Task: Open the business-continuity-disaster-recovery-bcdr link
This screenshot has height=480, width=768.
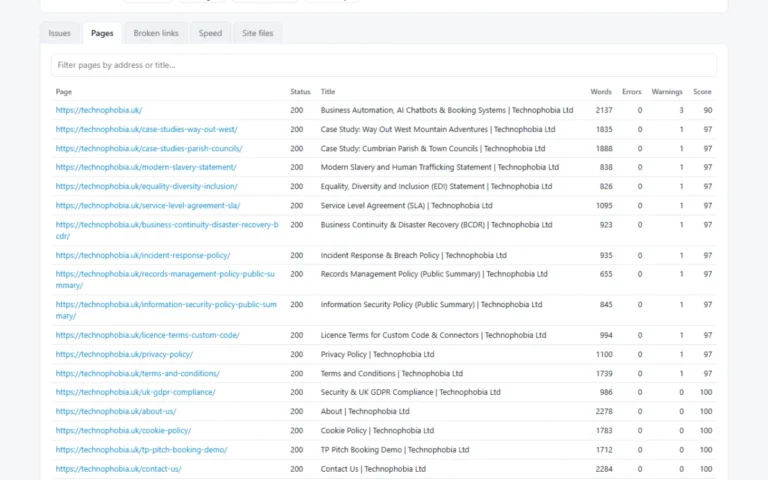Action: point(167,230)
